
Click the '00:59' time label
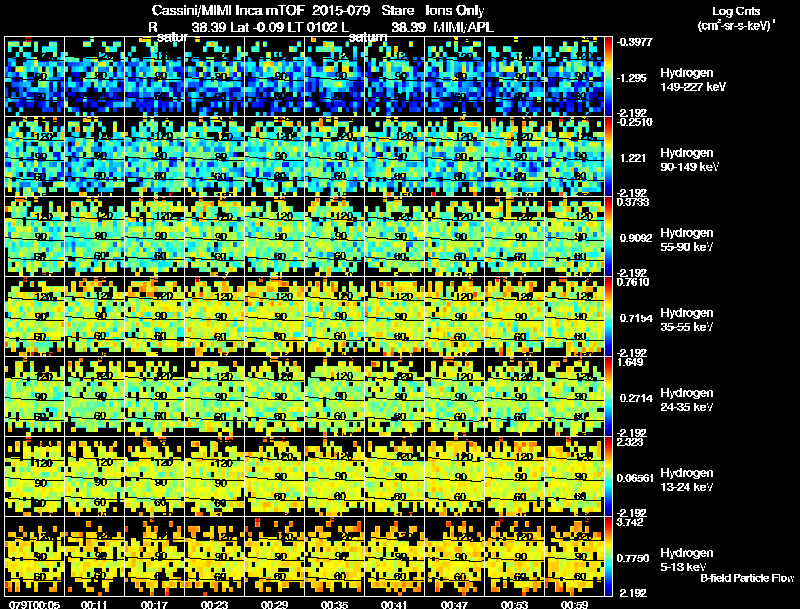pos(574,605)
